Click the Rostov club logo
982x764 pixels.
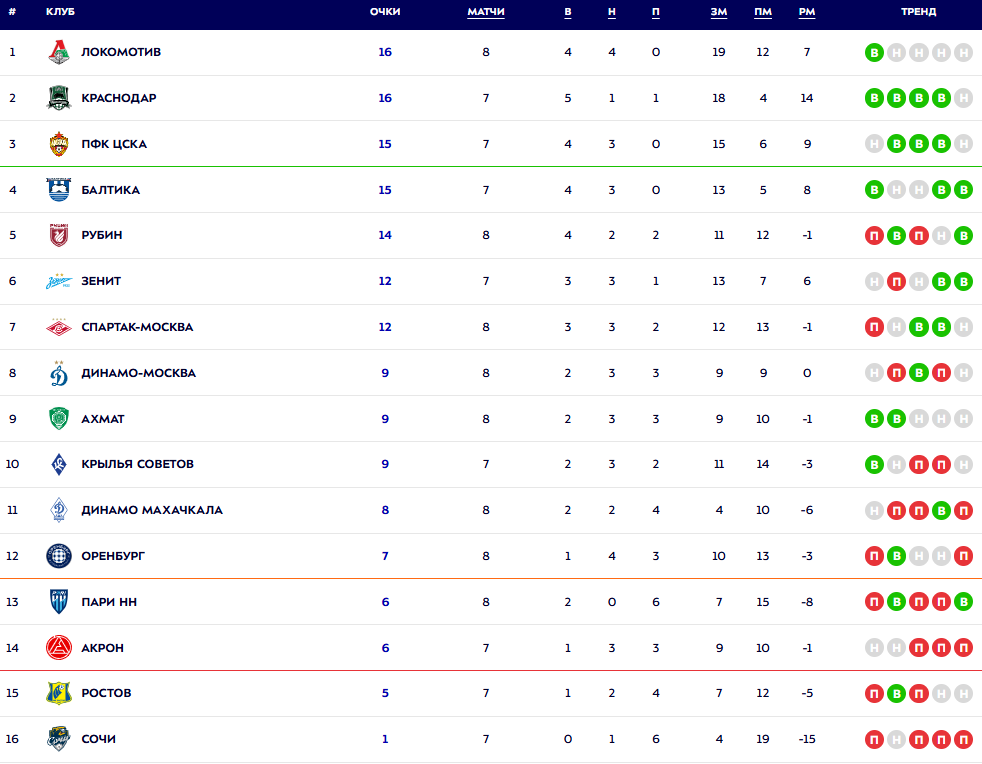click(59, 693)
